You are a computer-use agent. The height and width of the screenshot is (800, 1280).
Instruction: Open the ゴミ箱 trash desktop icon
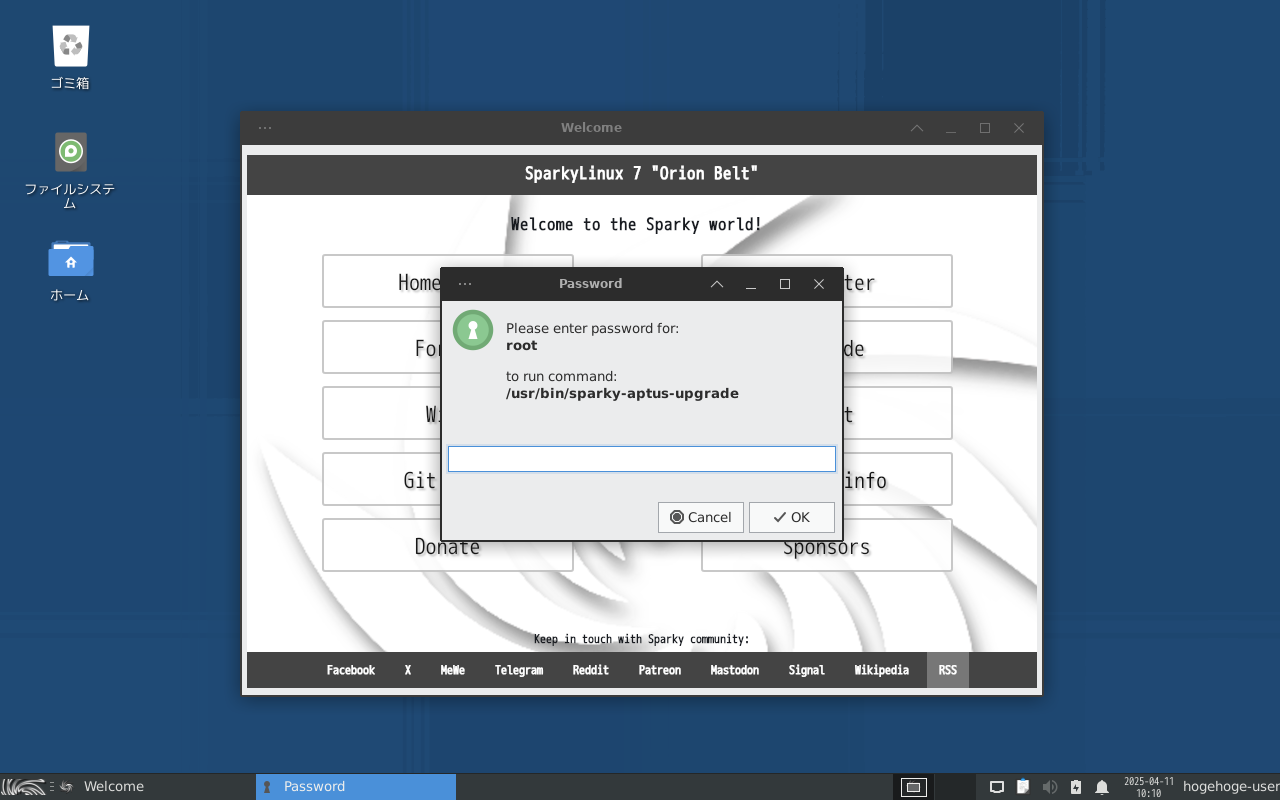tap(70, 57)
